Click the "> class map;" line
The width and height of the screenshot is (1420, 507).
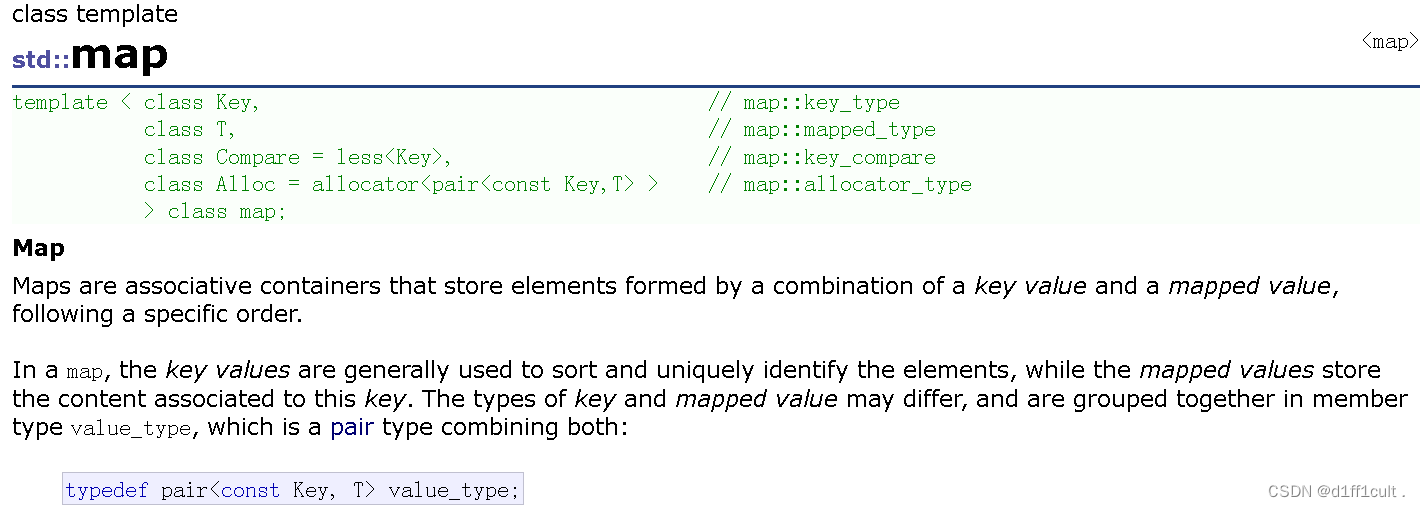click(215, 211)
